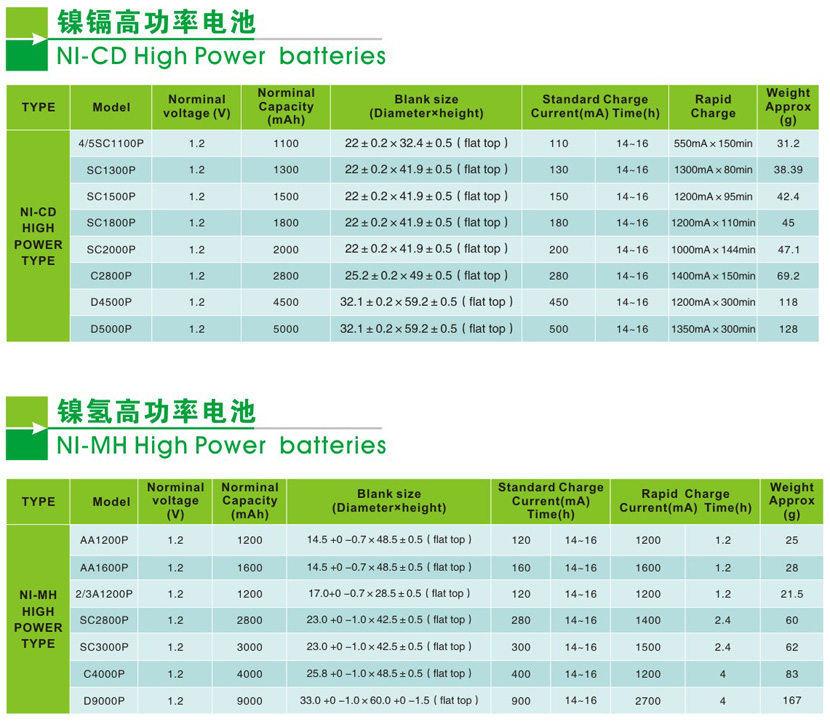Click Standard Charge header in NI-CD table
The height and width of the screenshot is (725, 830).
tap(595, 106)
